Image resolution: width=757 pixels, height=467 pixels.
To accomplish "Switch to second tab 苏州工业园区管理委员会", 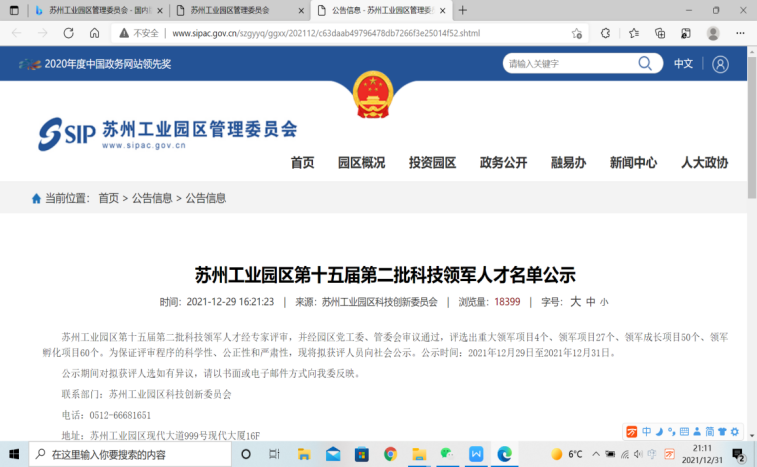I will pyautogui.click(x=240, y=10).
